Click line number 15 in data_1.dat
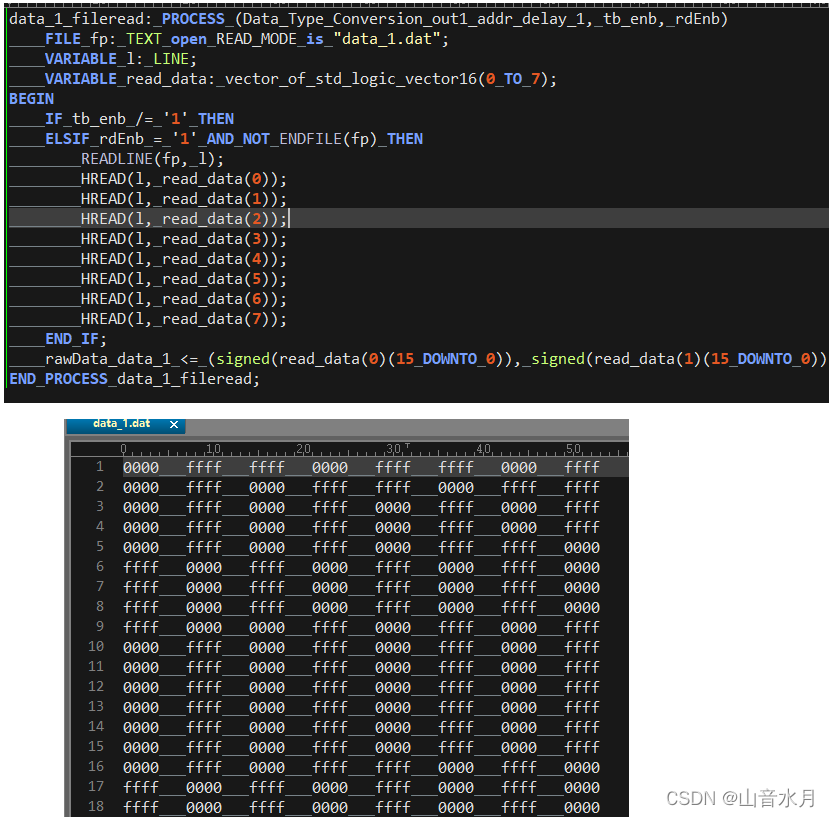 point(96,747)
